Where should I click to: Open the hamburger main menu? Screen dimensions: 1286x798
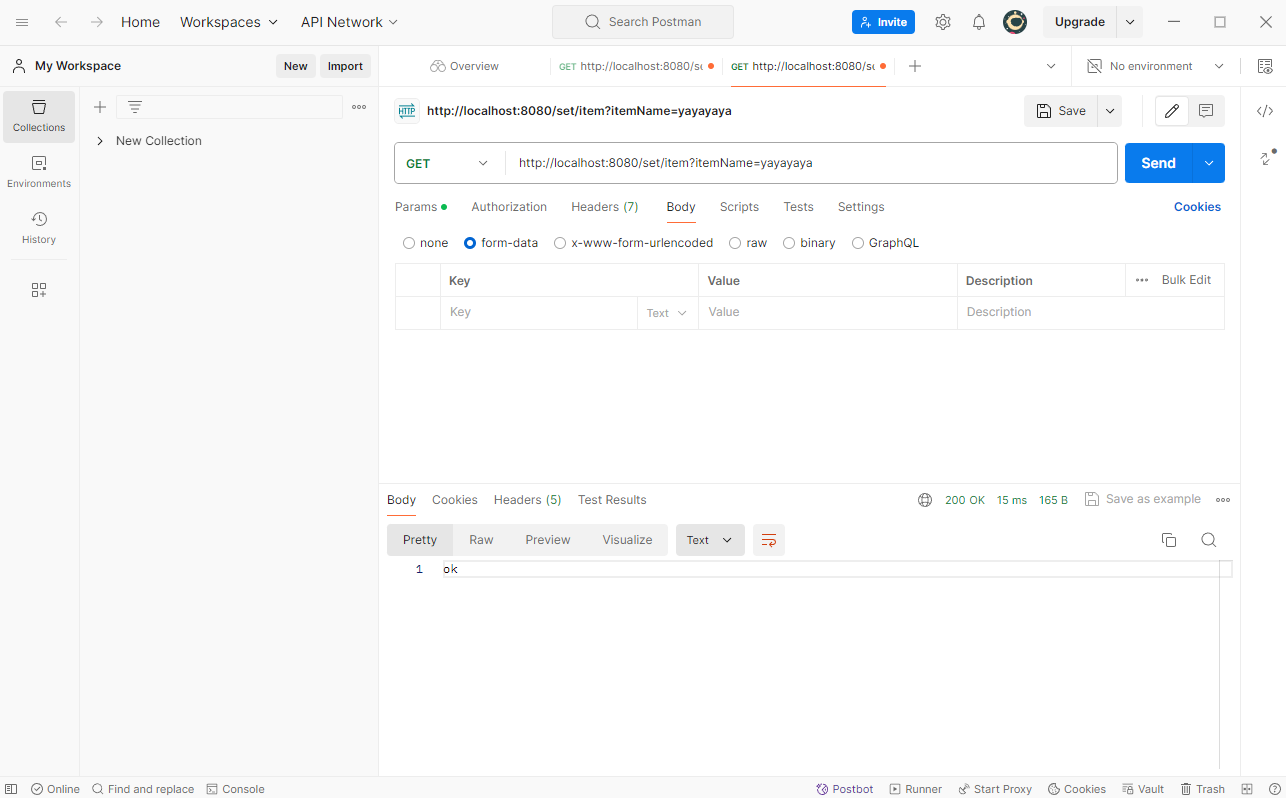tap(22, 22)
